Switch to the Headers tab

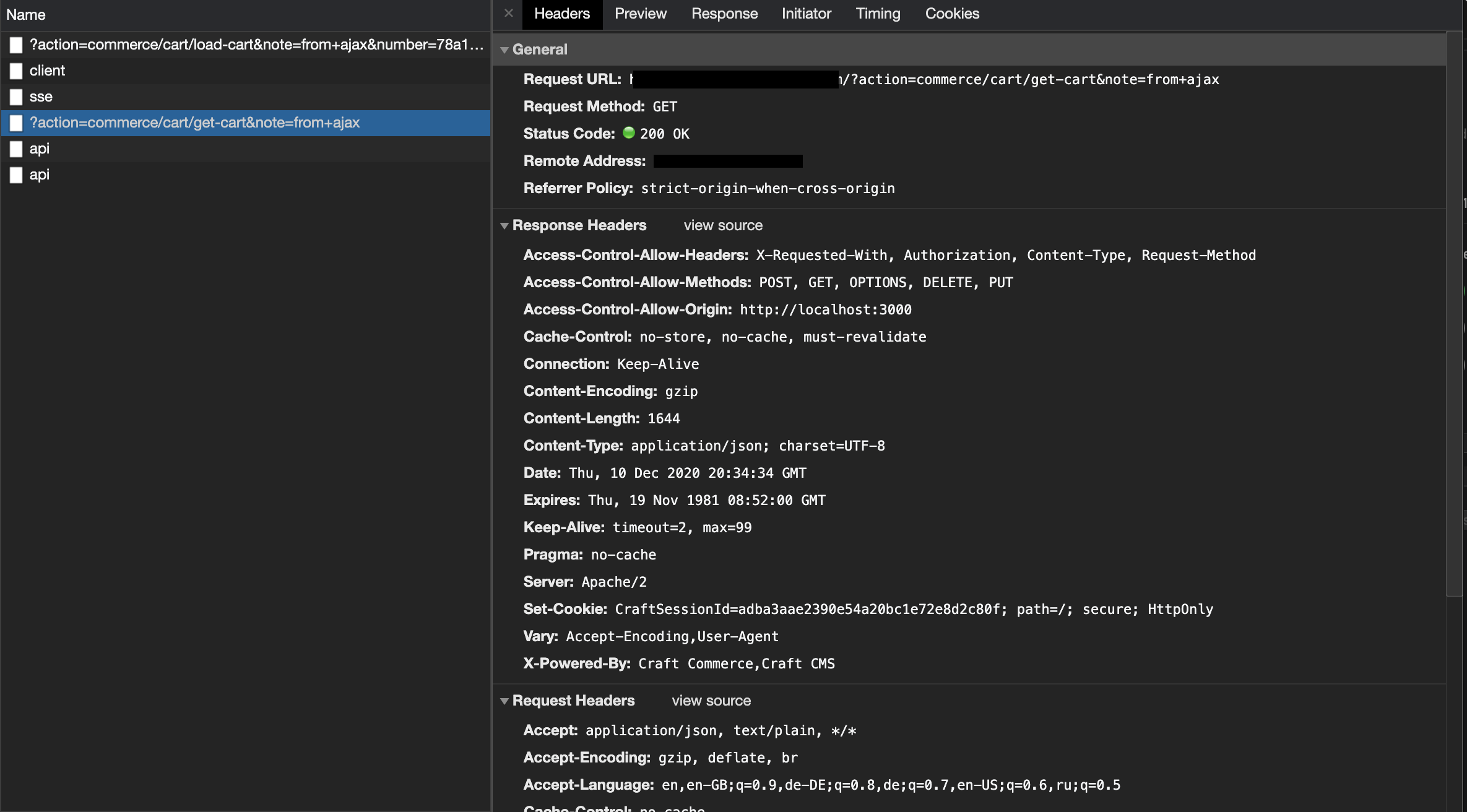pos(562,14)
